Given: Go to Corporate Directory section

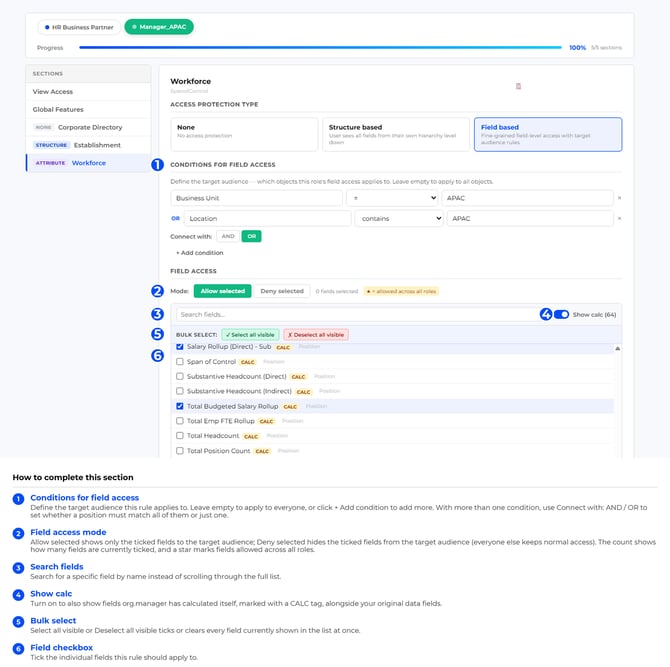Looking at the screenshot, I should click(88, 127).
